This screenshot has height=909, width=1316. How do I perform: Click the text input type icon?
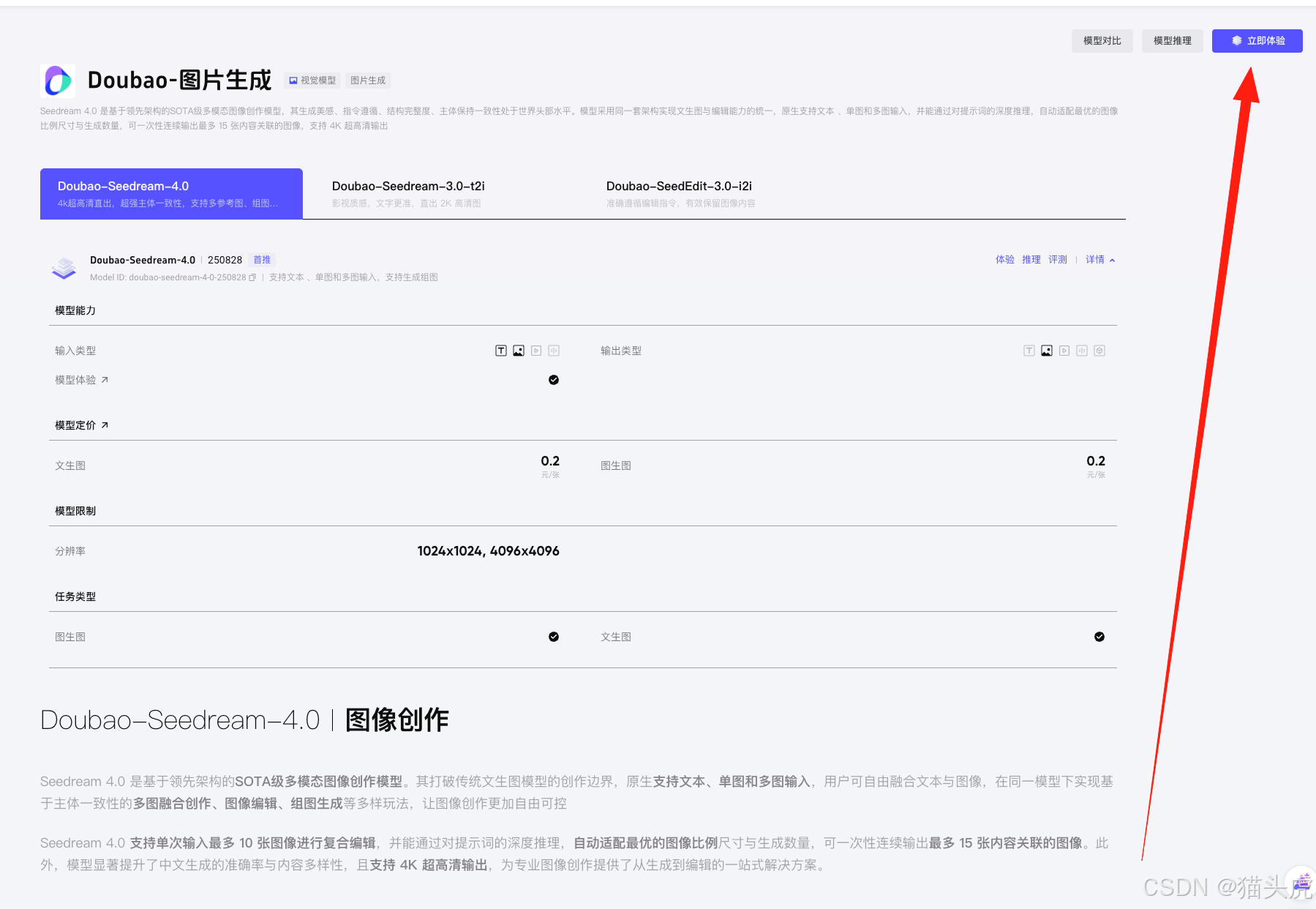click(501, 351)
